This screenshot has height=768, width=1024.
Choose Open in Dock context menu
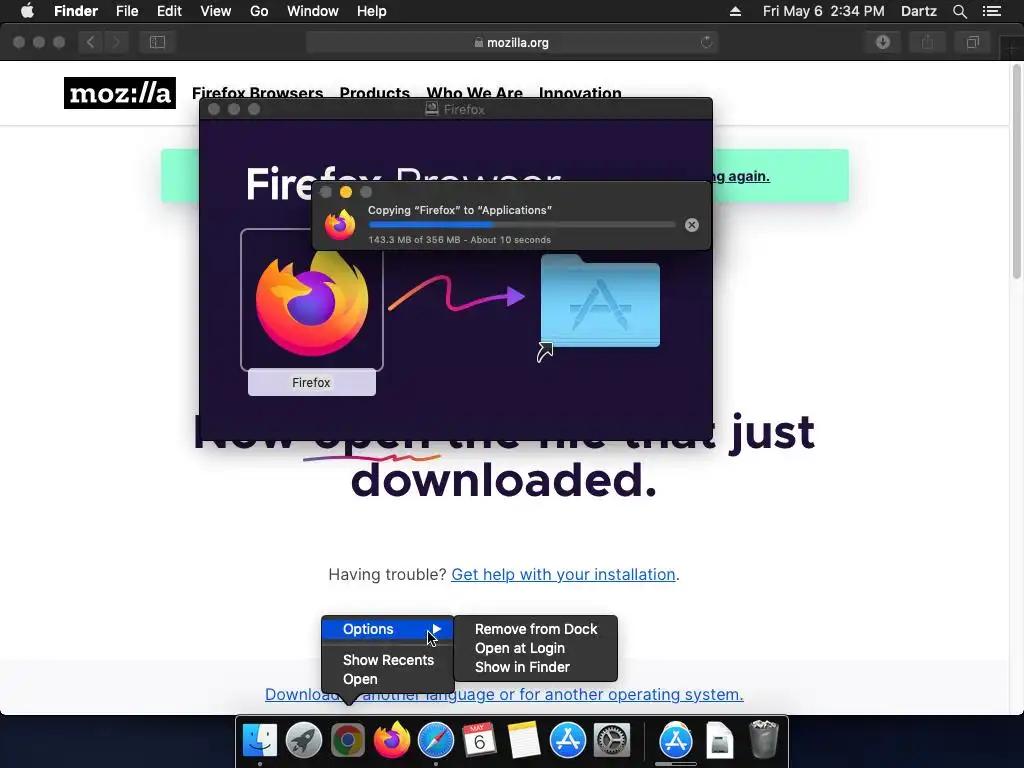tap(360, 679)
